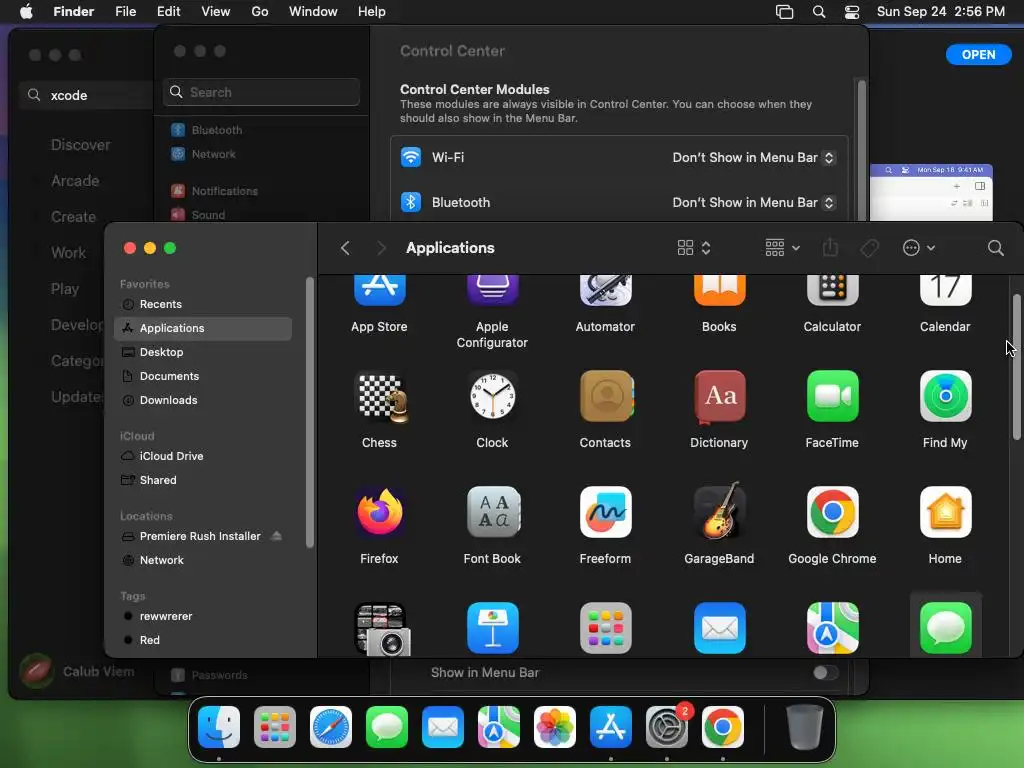
Task: Select Discover in App Store sidebar
Action: coord(80,145)
